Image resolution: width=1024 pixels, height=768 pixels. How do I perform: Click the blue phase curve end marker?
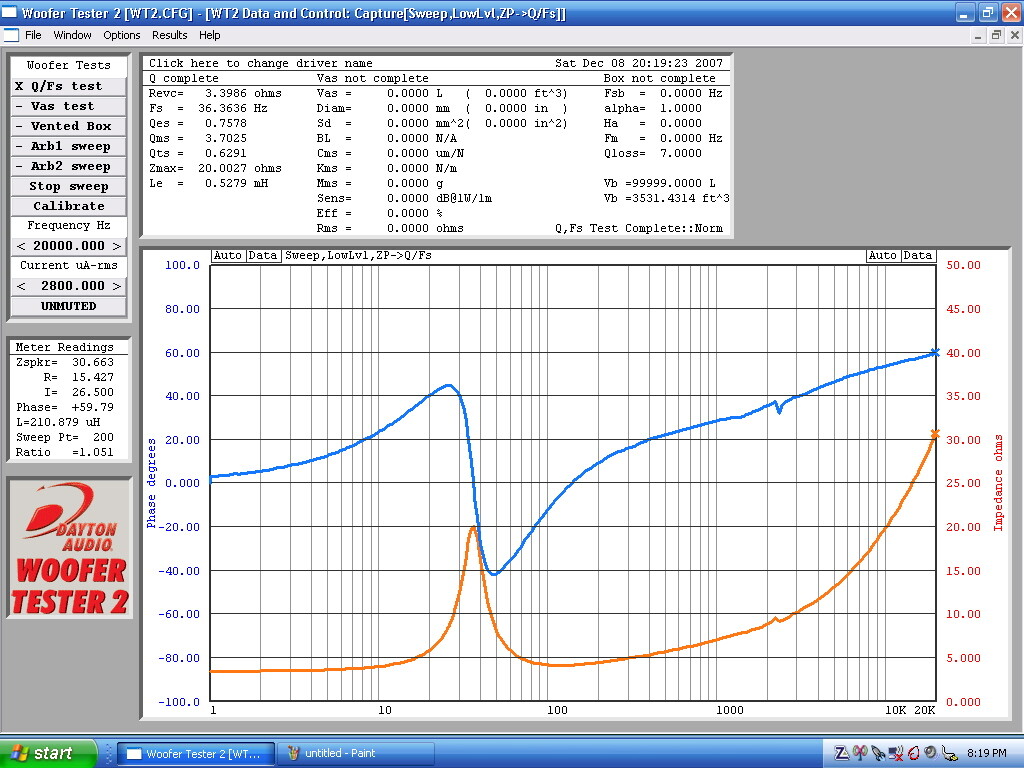[x=935, y=352]
